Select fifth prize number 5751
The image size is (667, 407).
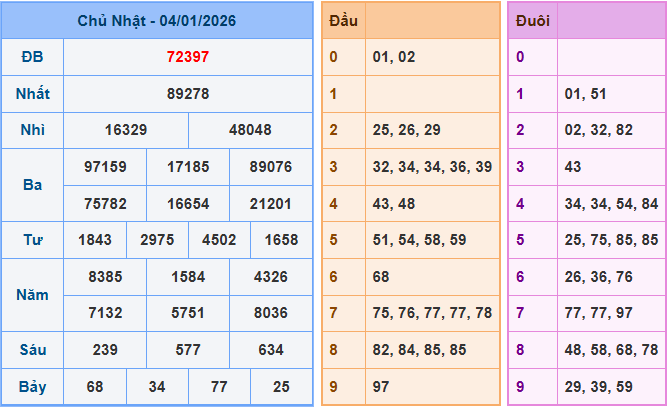[x=188, y=313]
